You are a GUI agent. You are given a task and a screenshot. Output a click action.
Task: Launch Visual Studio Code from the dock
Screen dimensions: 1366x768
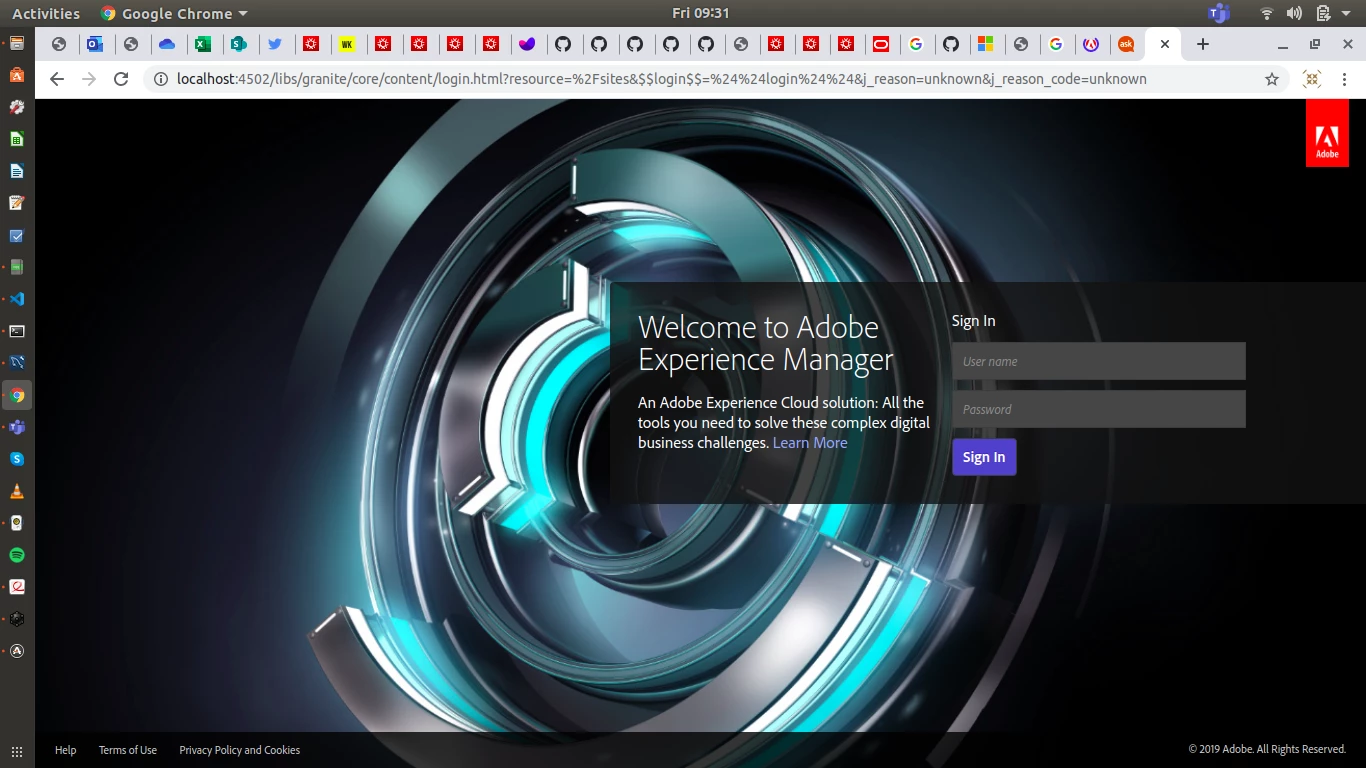17,299
